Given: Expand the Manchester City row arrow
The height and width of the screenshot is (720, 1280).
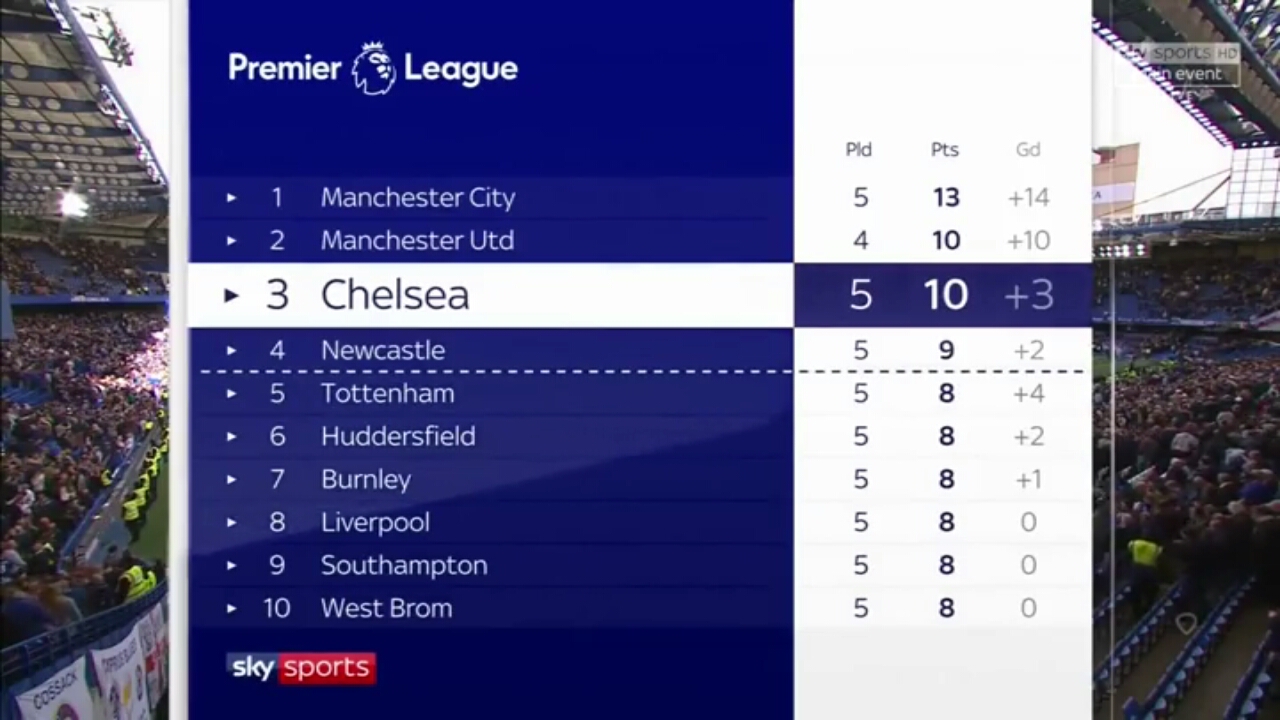Looking at the screenshot, I should click(231, 198).
